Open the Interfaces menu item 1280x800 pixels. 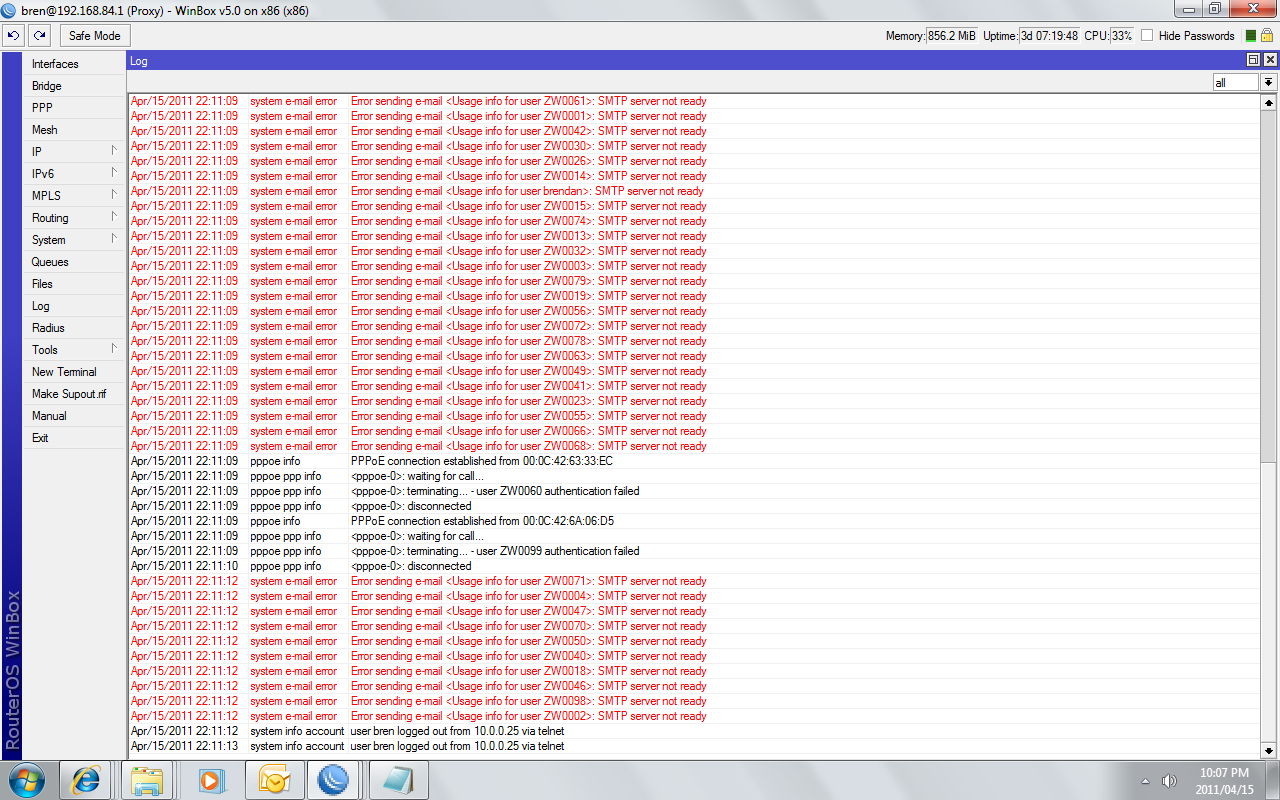point(75,64)
